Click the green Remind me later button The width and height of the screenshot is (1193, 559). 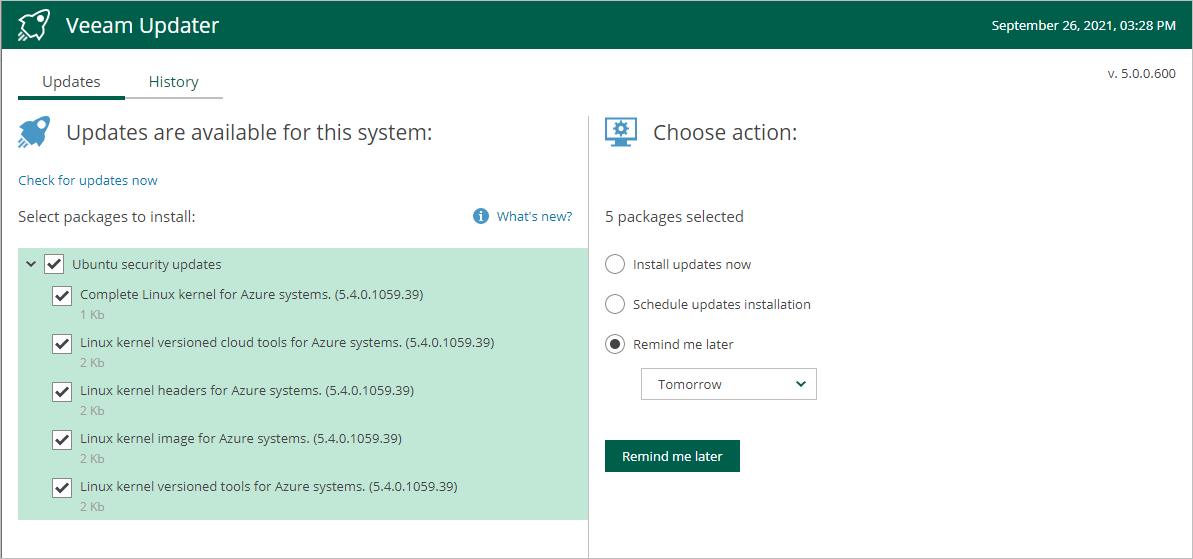click(673, 456)
